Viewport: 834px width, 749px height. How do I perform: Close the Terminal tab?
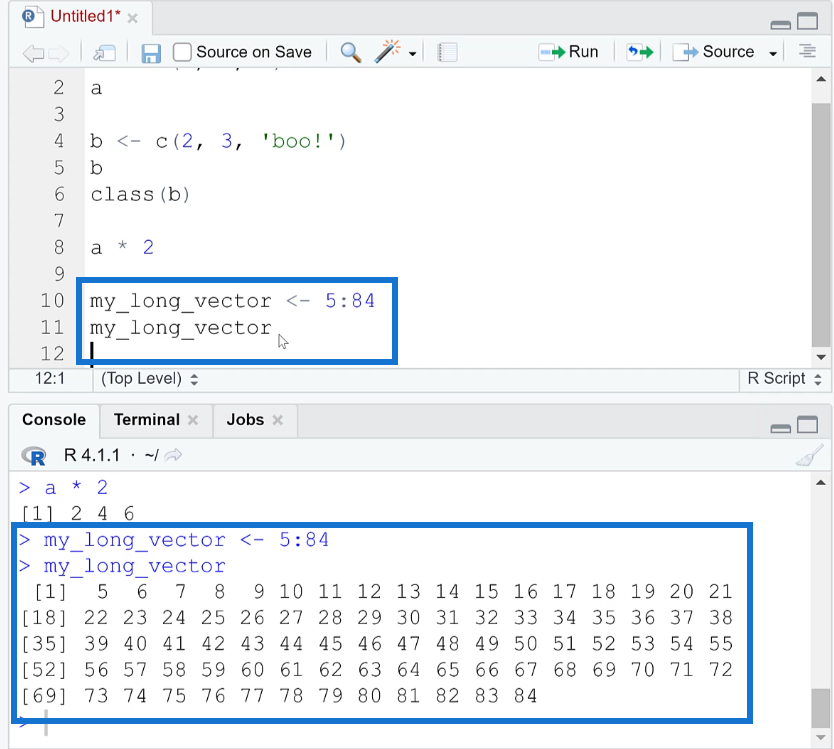pos(193,420)
